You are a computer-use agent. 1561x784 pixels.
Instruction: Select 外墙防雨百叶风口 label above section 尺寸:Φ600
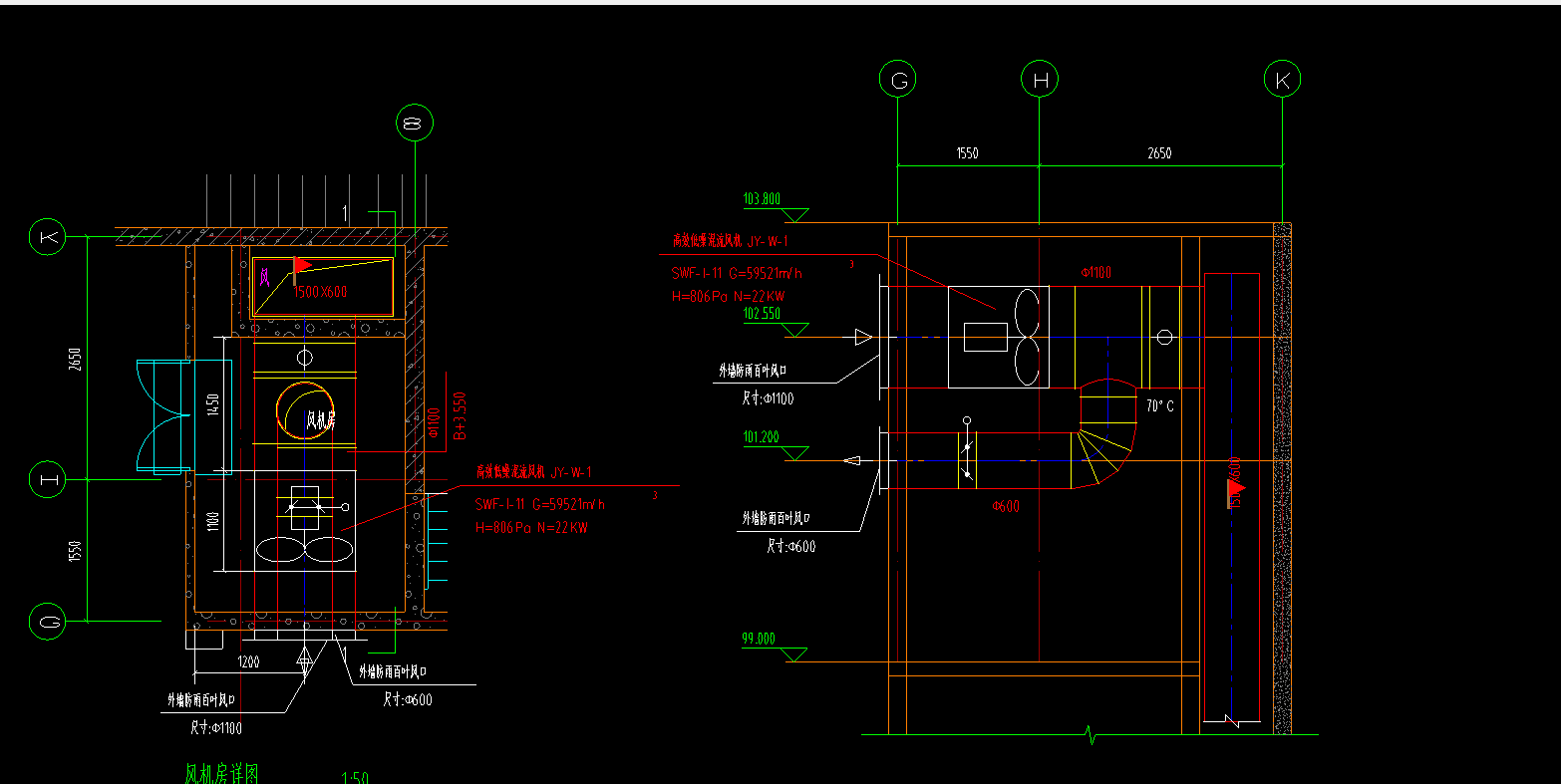(x=777, y=518)
